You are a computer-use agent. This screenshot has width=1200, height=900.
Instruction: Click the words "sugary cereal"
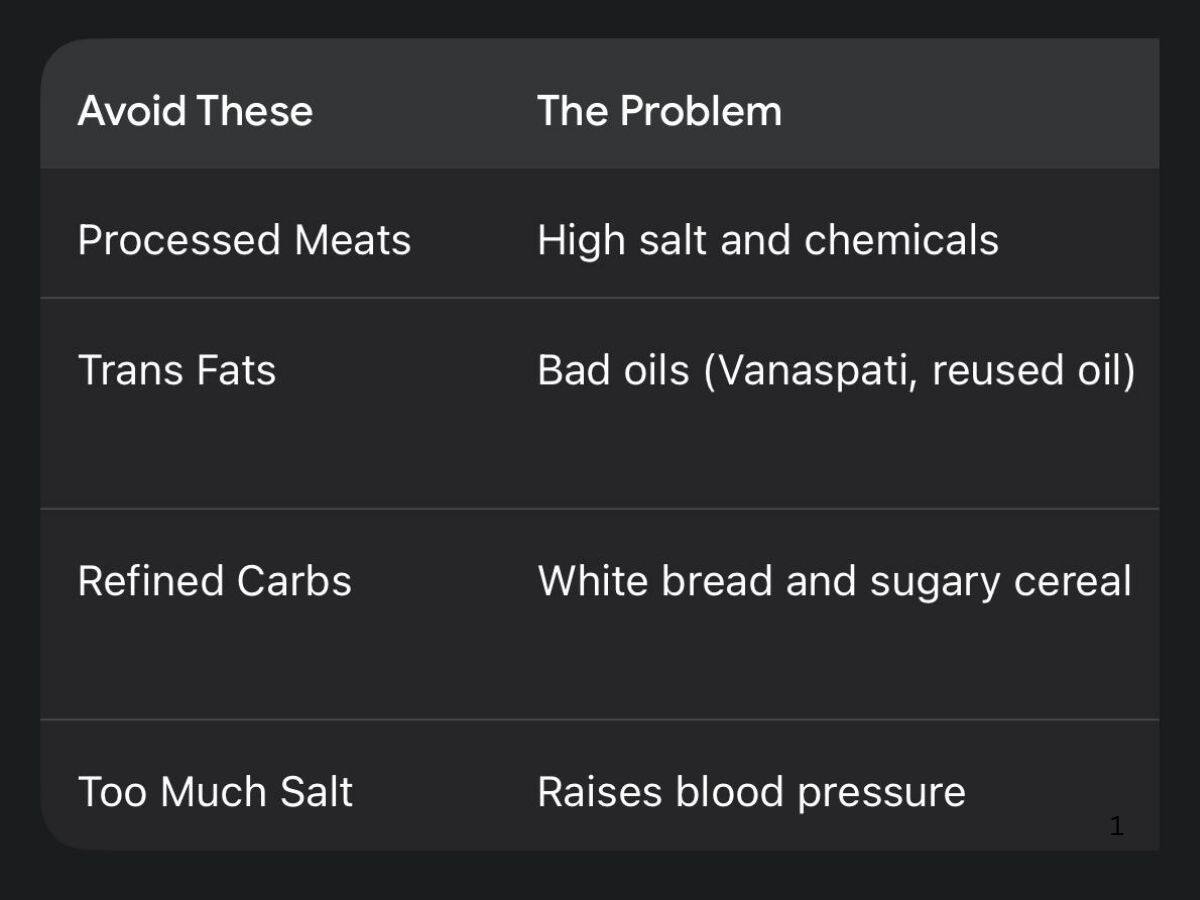1000,581
